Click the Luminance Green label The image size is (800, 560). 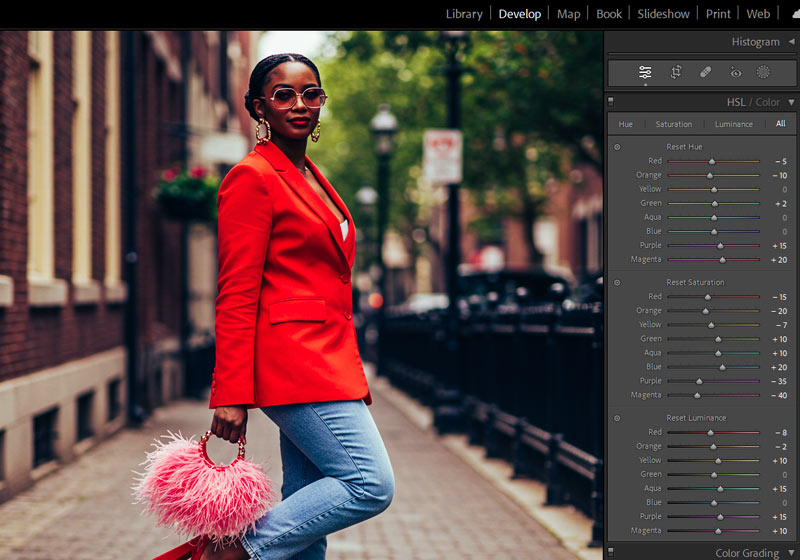(x=651, y=474)
